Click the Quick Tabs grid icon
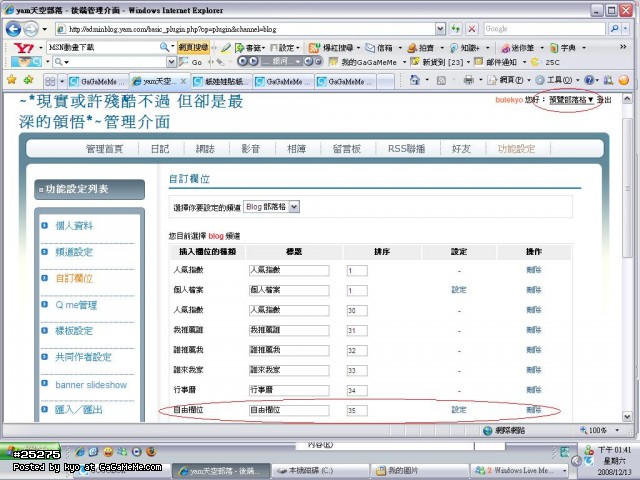This screenshot has height=480, width=640. [x=50, y=81]
